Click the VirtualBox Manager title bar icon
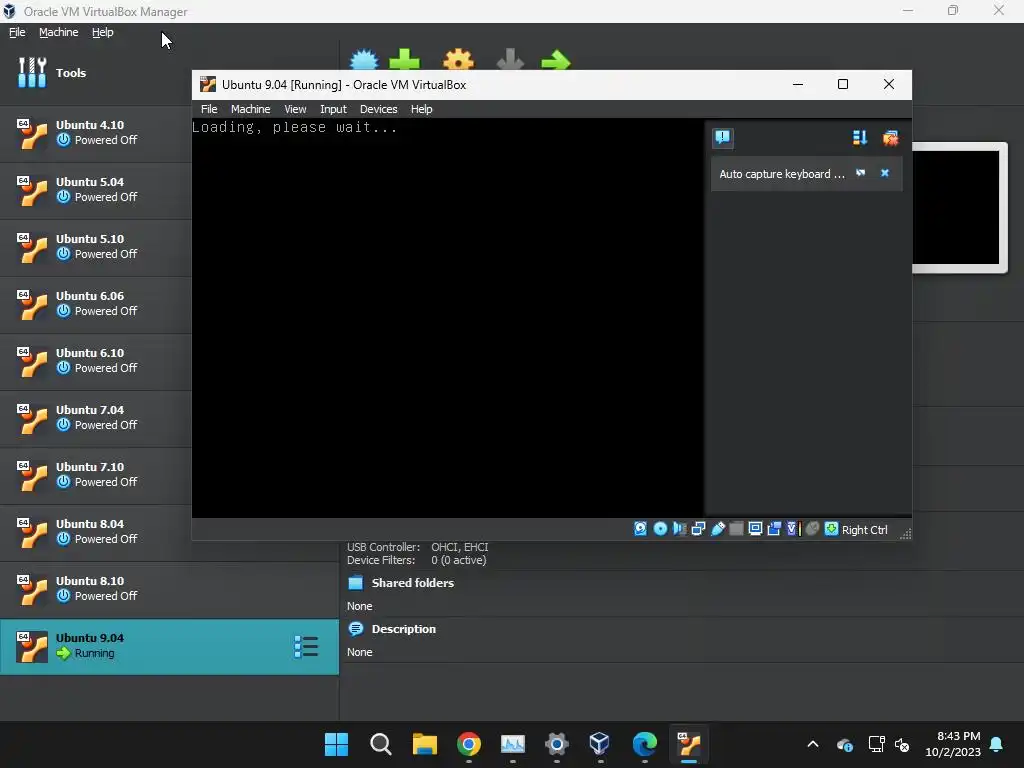 9,11
